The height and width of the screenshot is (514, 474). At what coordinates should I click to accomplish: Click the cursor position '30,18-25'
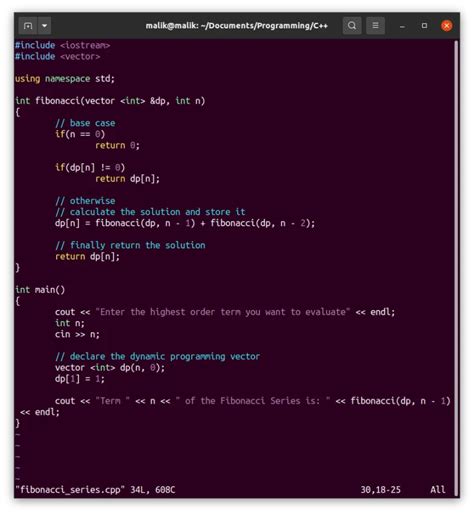pos(380,490)
